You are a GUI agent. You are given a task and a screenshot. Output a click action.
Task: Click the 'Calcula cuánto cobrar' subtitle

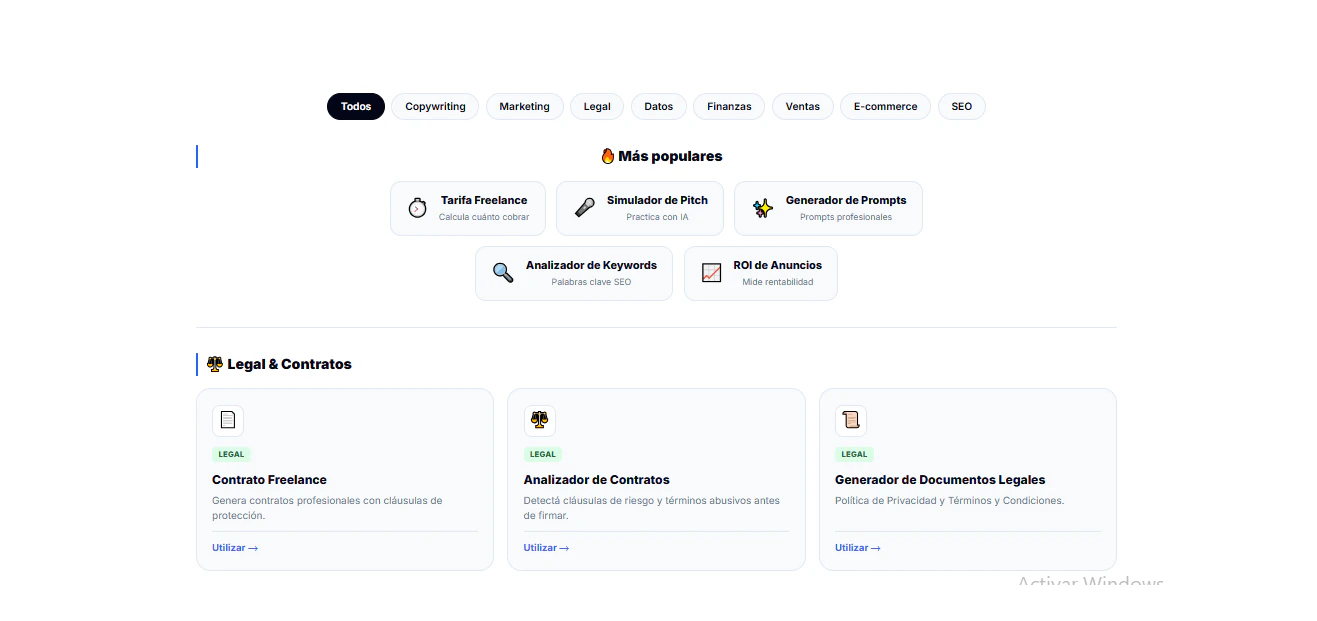click(x=484, y=217)
